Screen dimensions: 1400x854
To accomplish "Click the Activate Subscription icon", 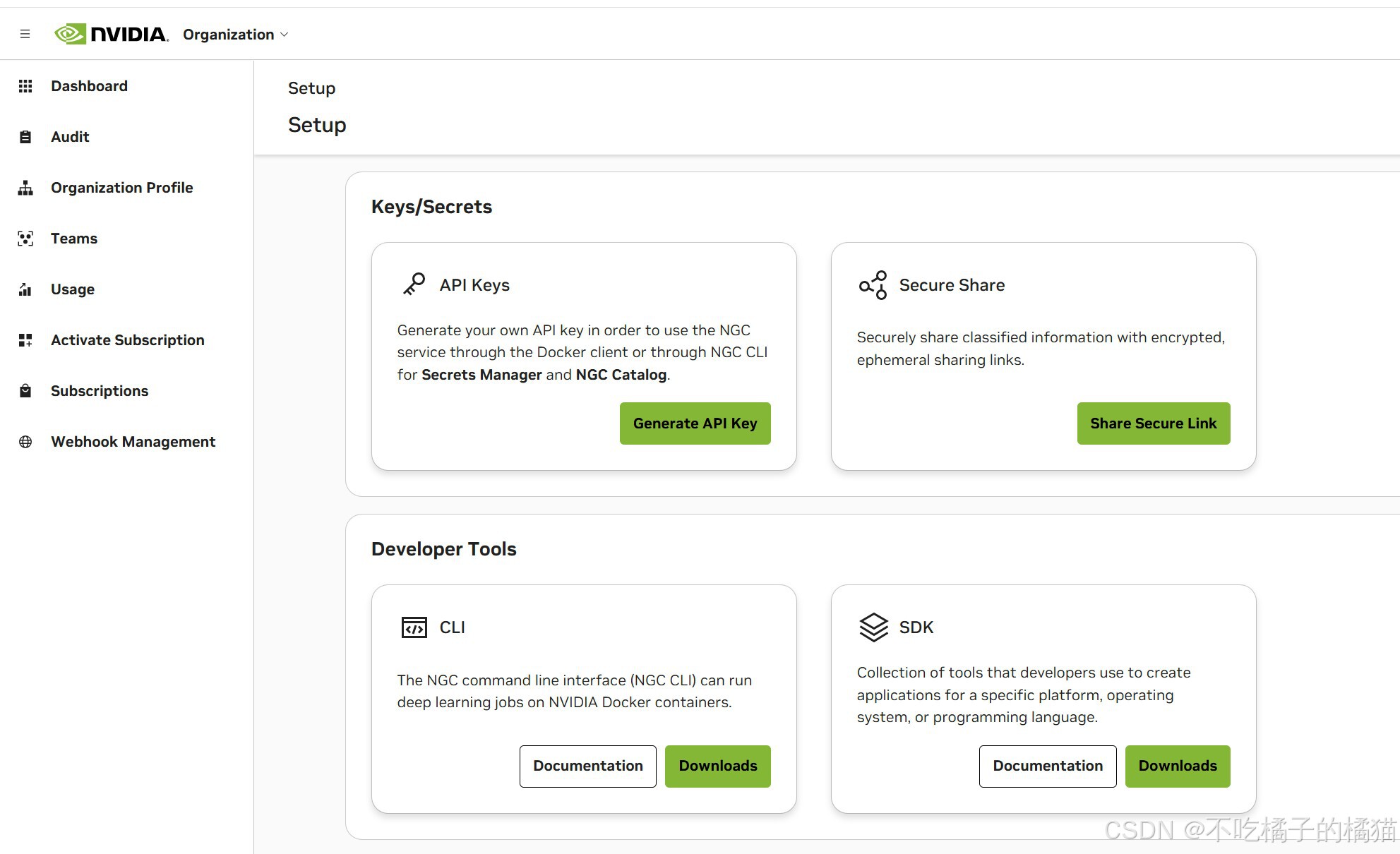I will (x=25, y=340).
